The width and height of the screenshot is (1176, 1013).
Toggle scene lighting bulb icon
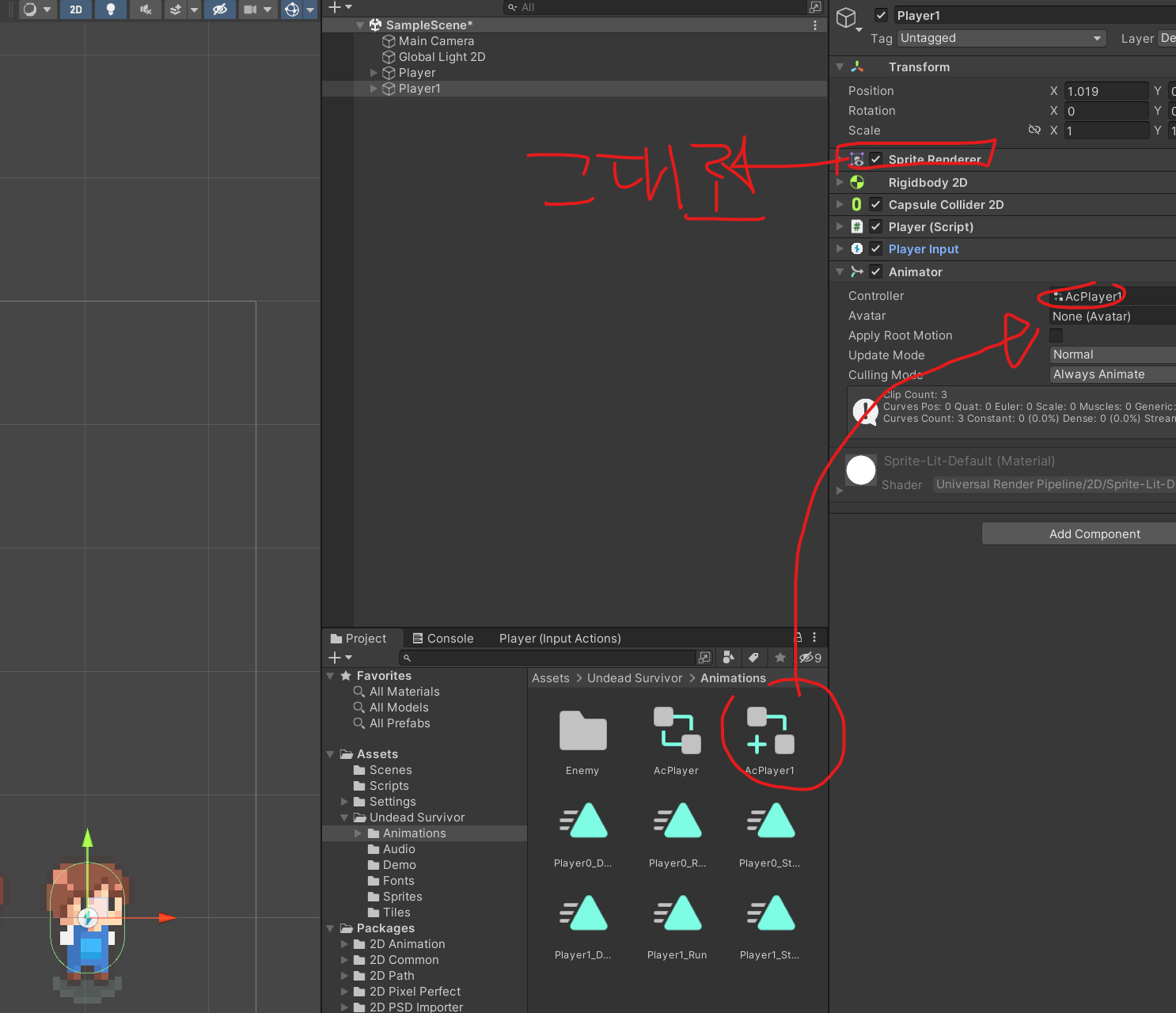pos(111,9)
